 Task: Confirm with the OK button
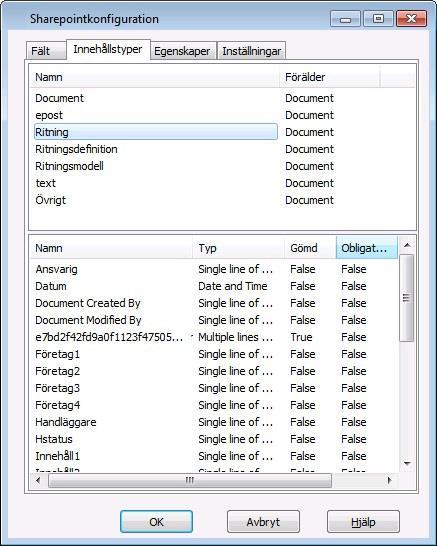(156, 522)
